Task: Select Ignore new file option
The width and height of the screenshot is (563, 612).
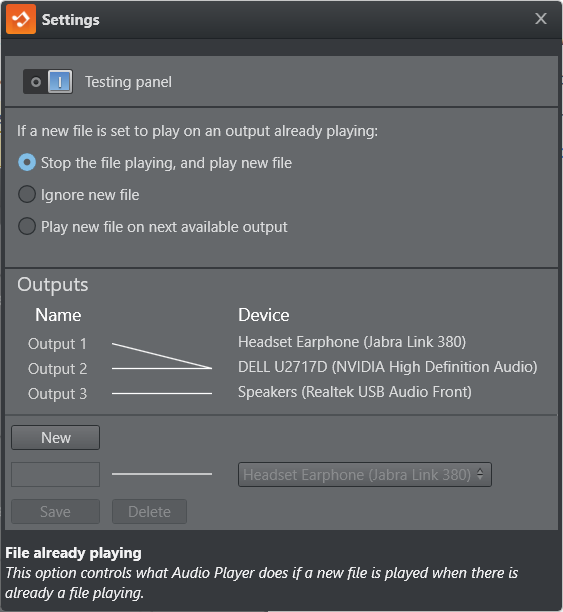Action: point(27,194)
